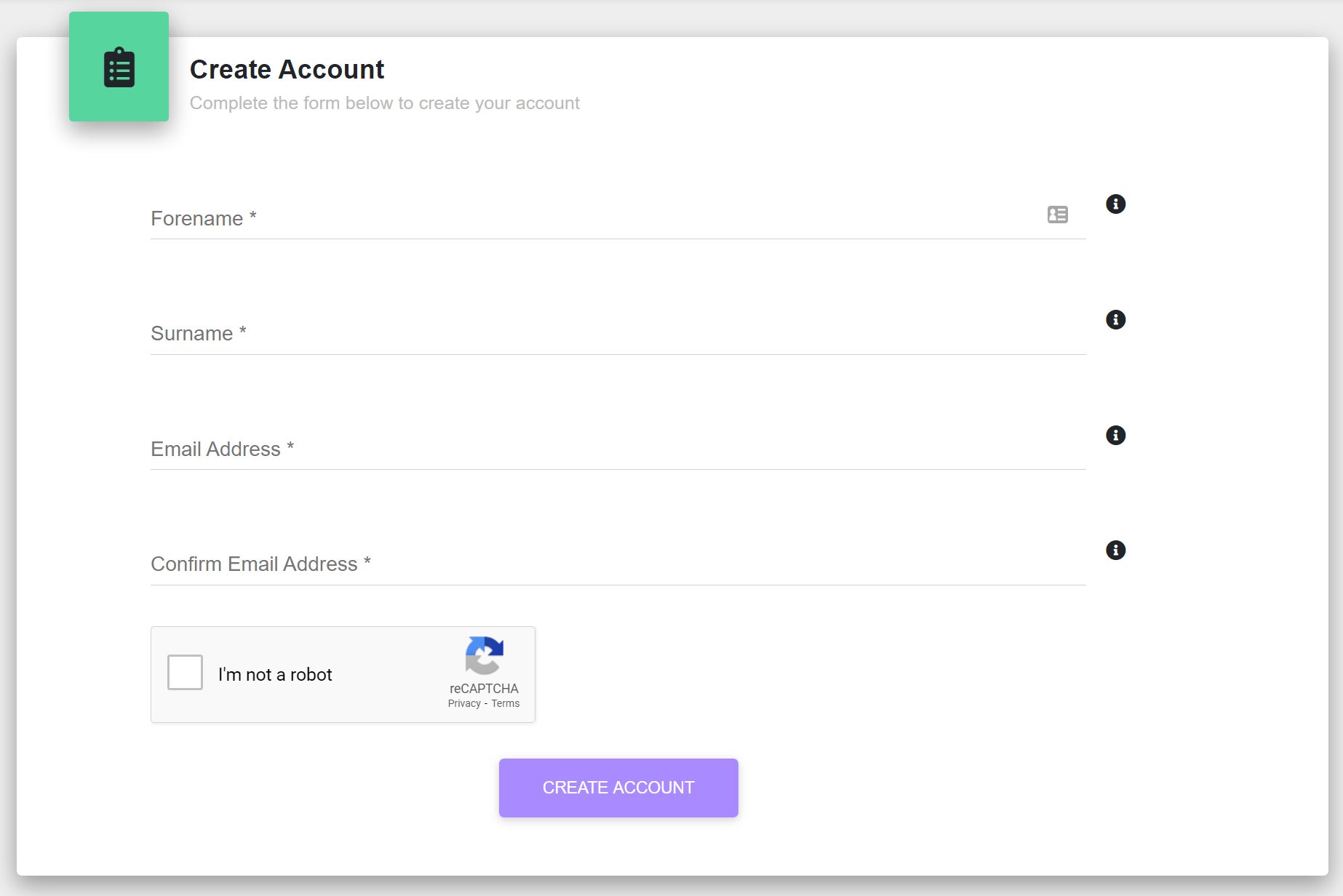Focus the Email Address input field
The image size is (1343, 896).
[618, 448]
